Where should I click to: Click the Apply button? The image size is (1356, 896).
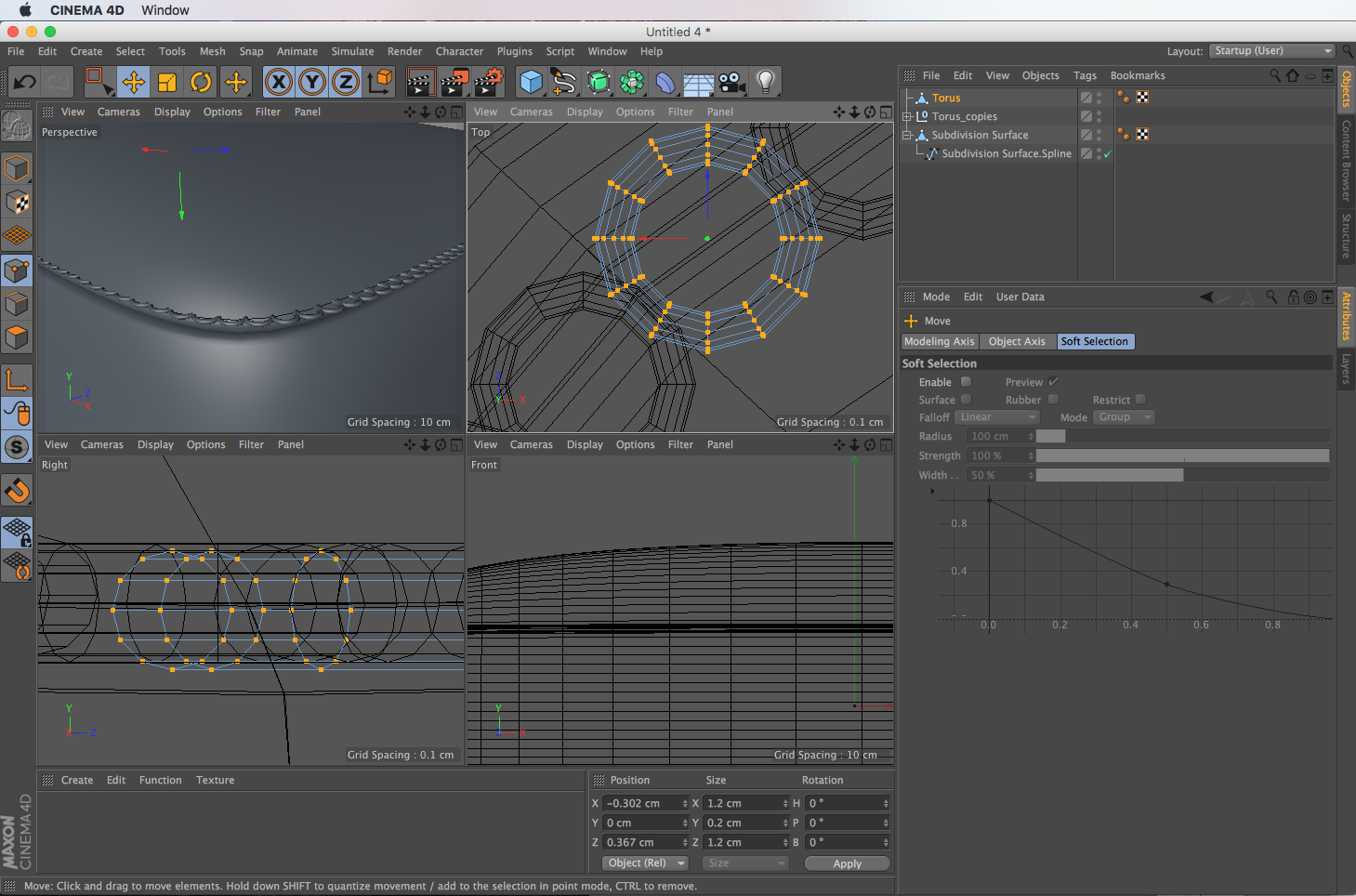tap(847, 863)
